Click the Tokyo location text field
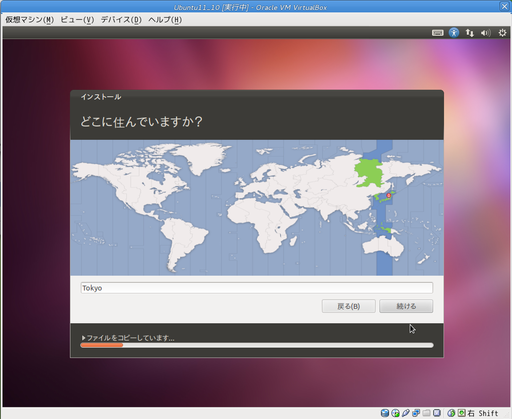Viewport: 512px width, 419px height. coord(257,288)
